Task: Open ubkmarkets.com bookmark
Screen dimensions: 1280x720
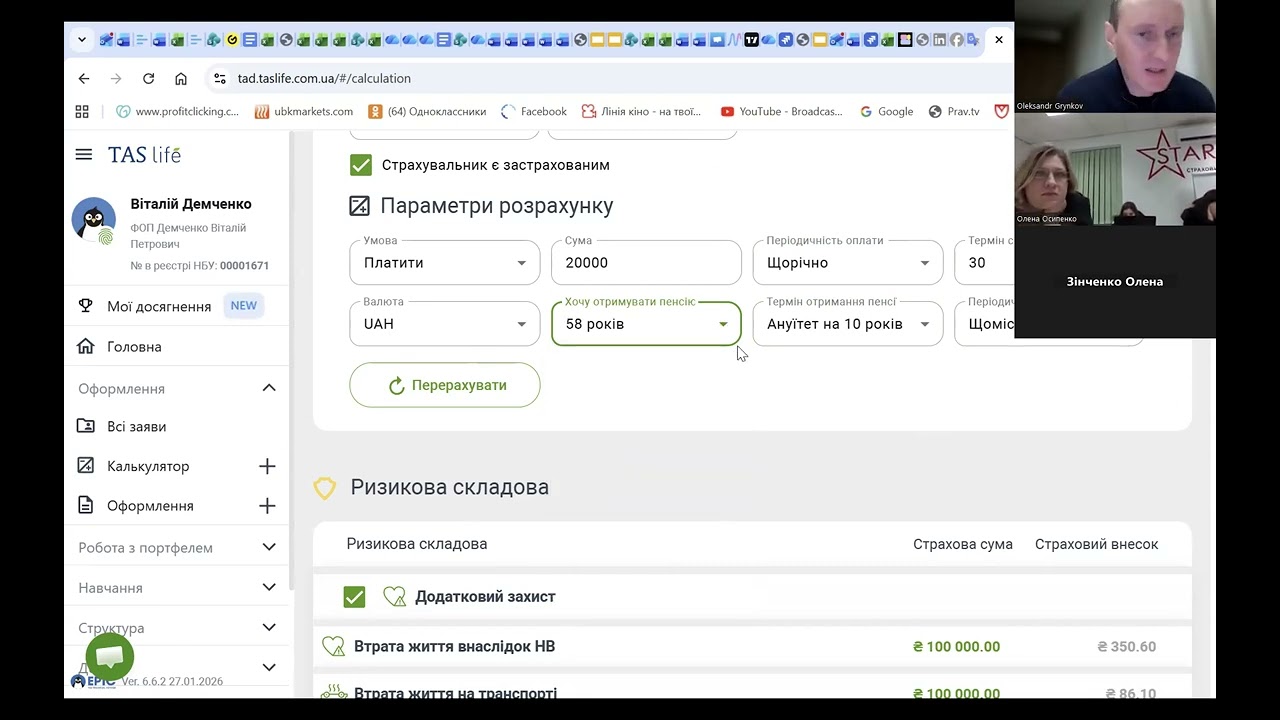Action: pyautogui.click(x=304, y=111)
